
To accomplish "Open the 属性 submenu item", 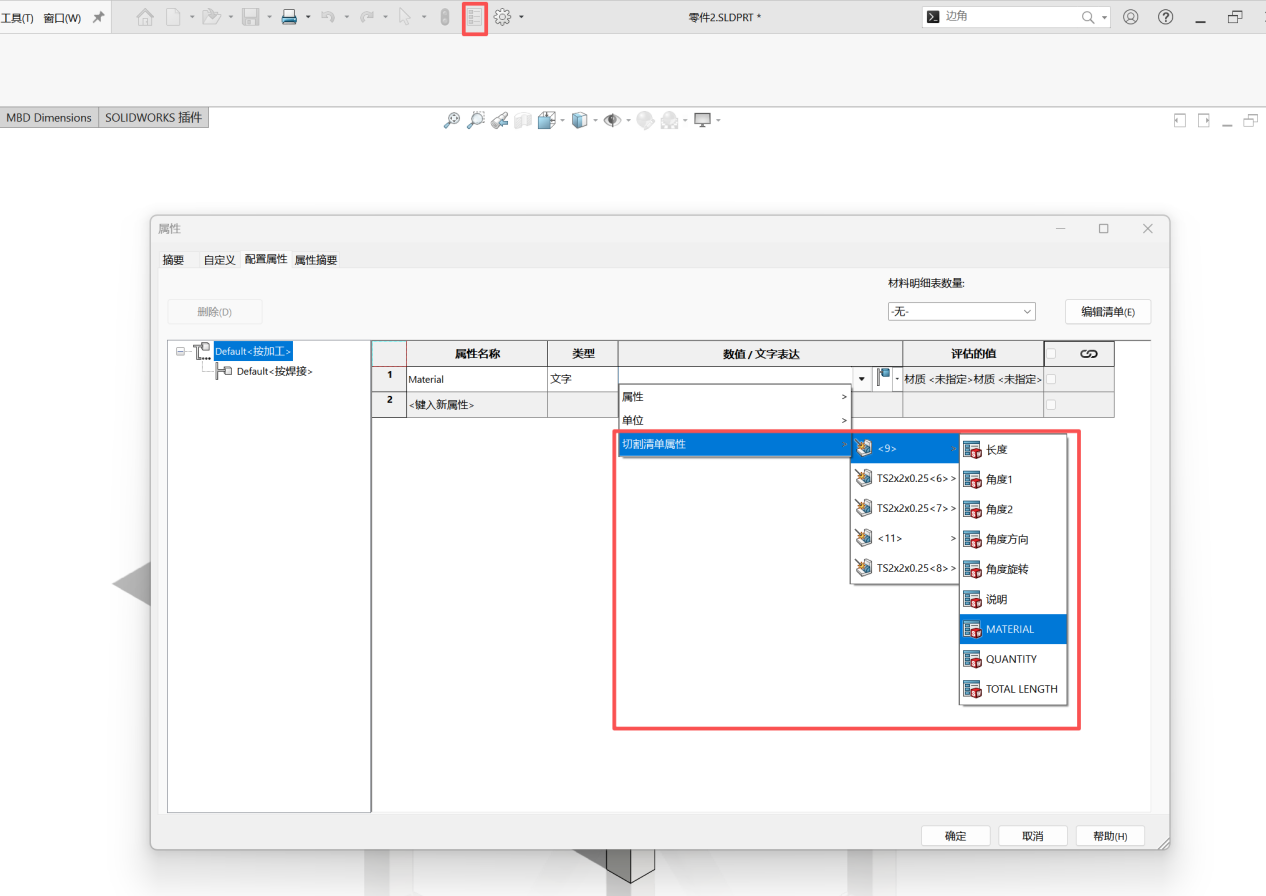I will pyautogui.click(x=735, y=397).
